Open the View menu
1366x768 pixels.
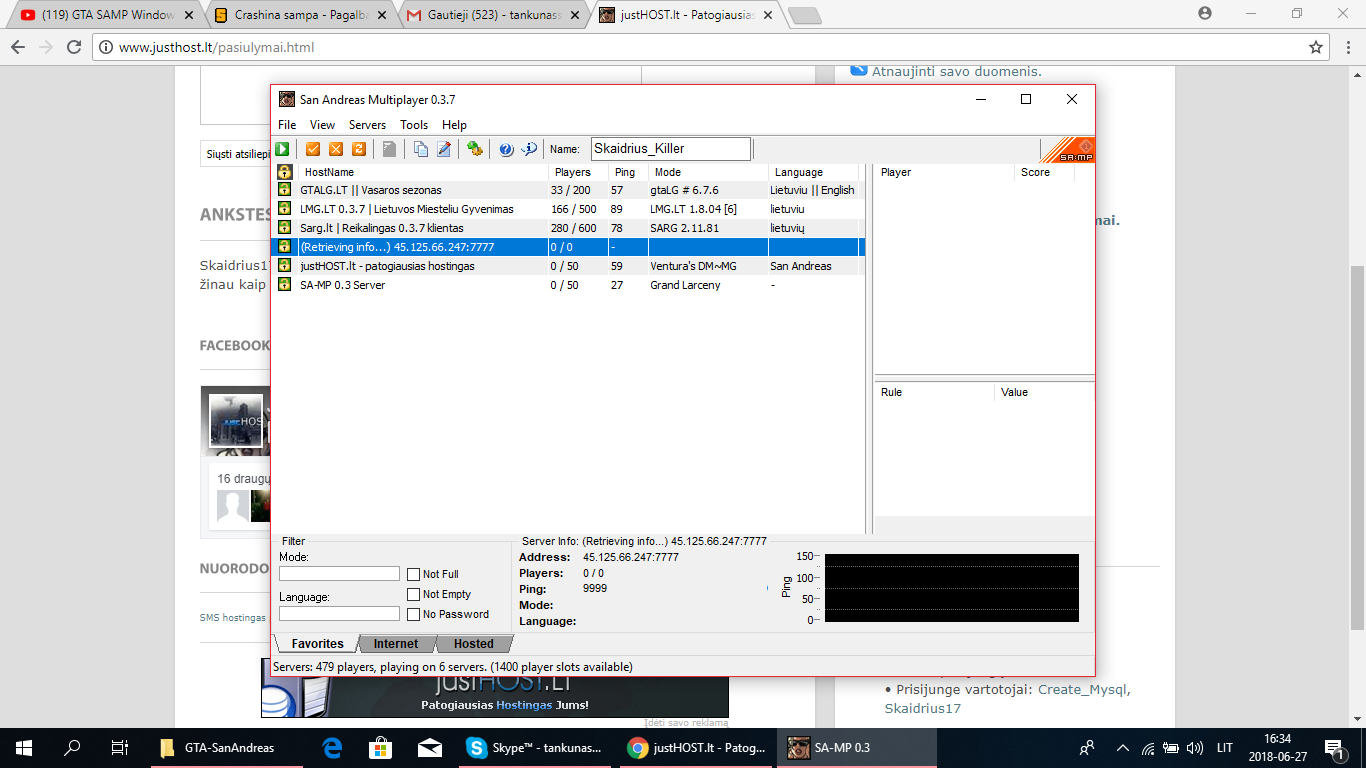322,125
